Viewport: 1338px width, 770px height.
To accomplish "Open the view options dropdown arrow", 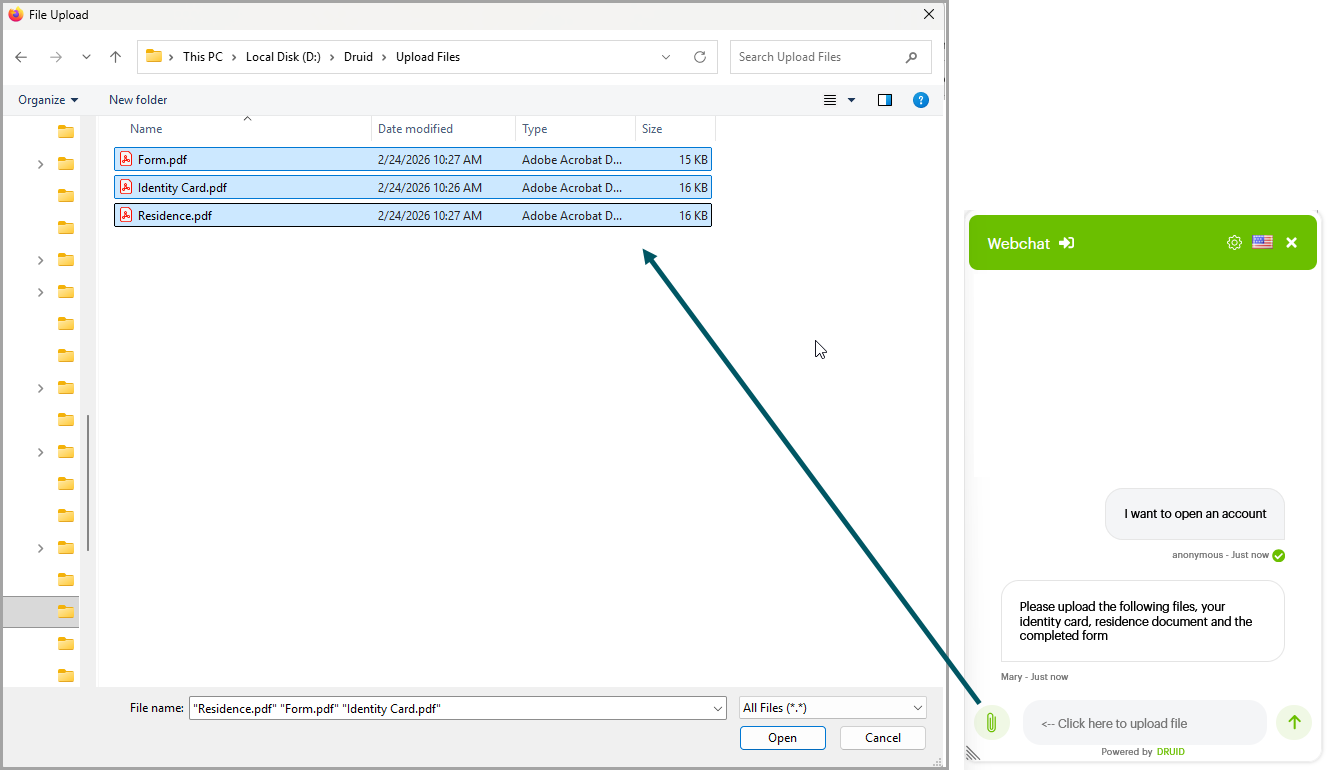I will coord(852,100).
